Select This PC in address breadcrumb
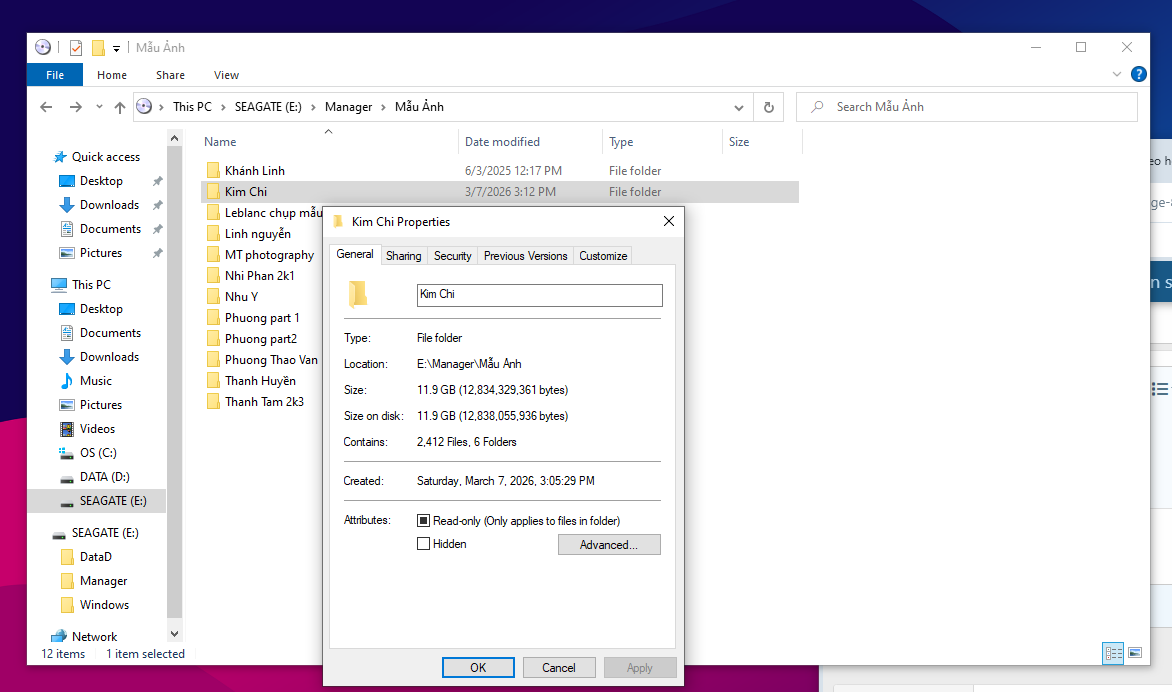 [x=192, y=107]
